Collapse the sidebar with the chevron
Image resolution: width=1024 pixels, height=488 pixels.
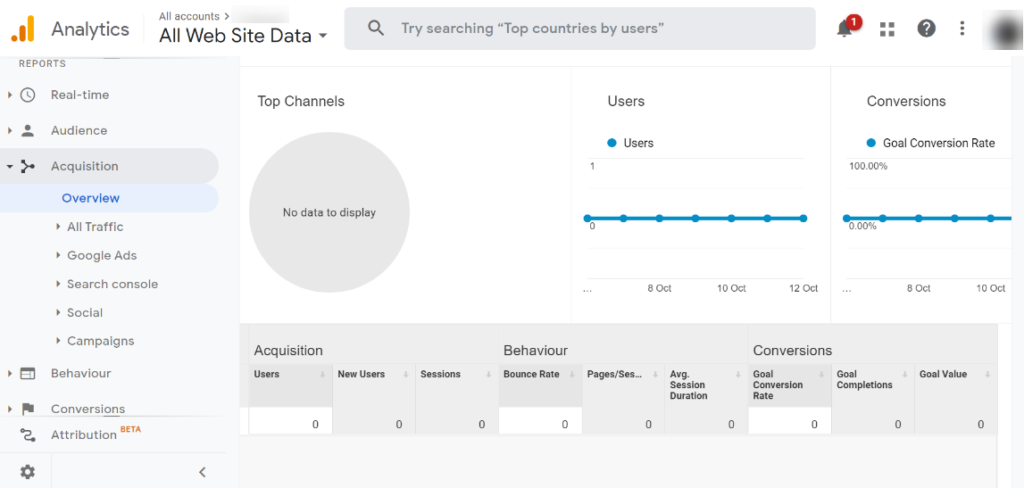(202, 472)
